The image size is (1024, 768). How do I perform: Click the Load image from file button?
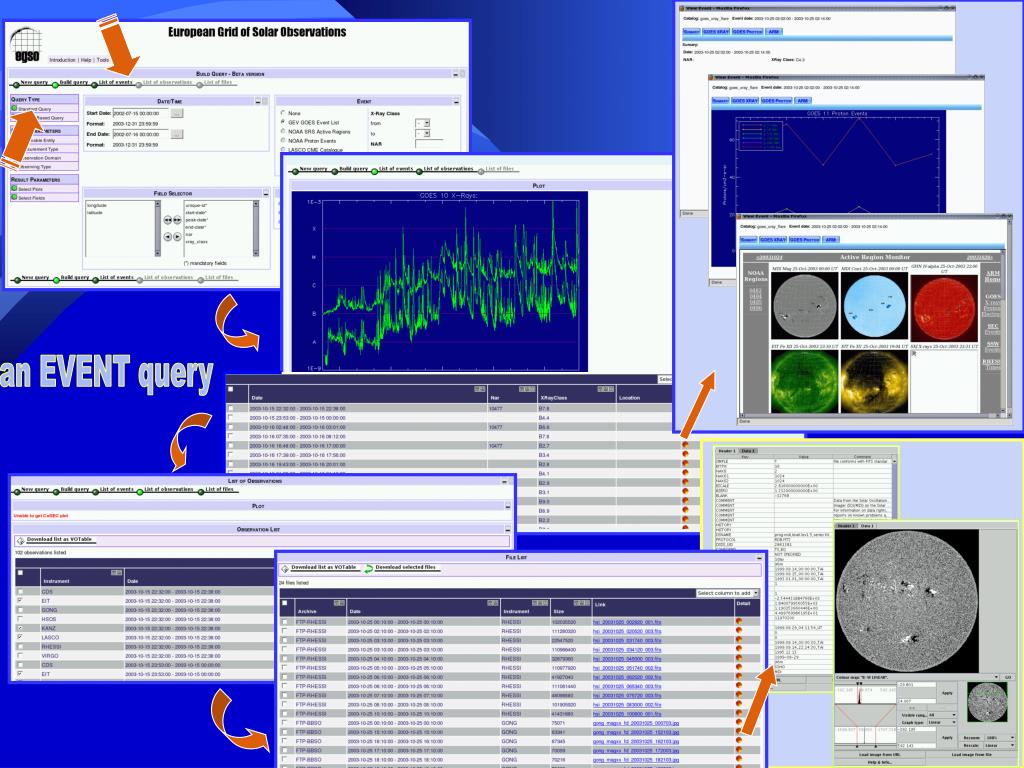(x=972, y=754)
